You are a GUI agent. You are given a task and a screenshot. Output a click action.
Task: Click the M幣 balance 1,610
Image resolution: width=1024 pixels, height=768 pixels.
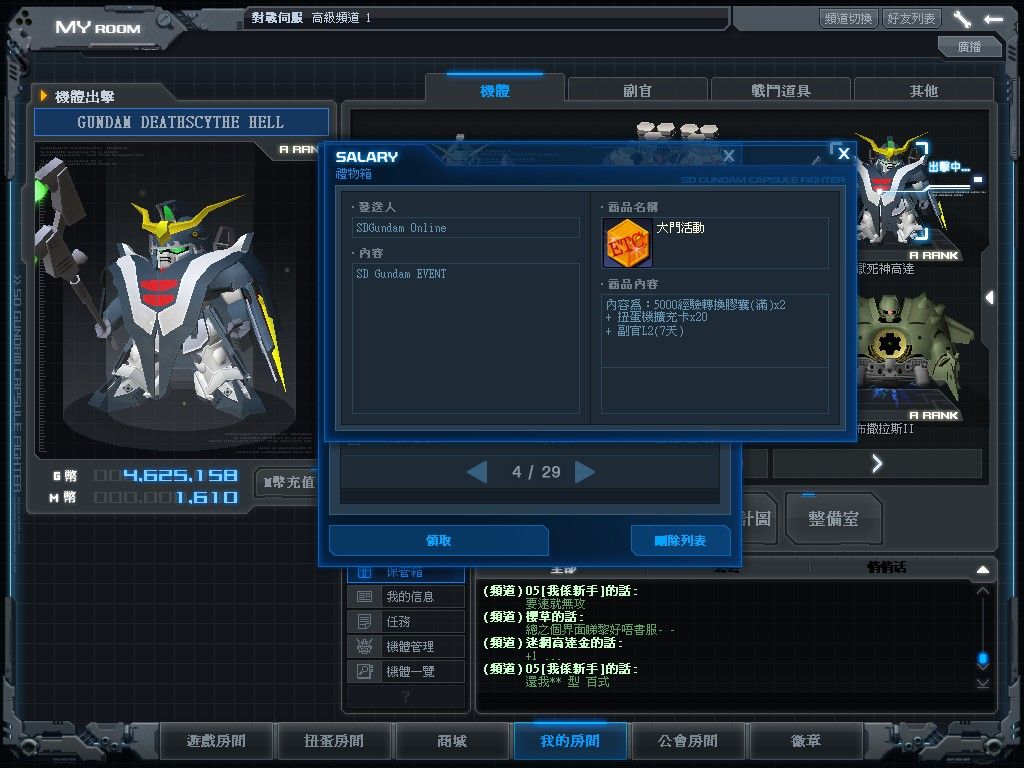[x=206, y=498]
